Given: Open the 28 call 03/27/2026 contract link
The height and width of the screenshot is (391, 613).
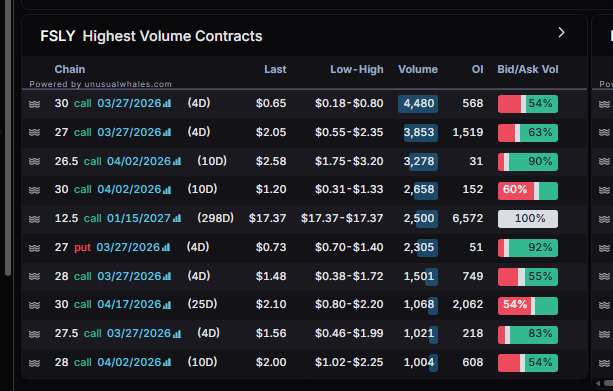Looking at the screenshot, I should click(108, 276).
